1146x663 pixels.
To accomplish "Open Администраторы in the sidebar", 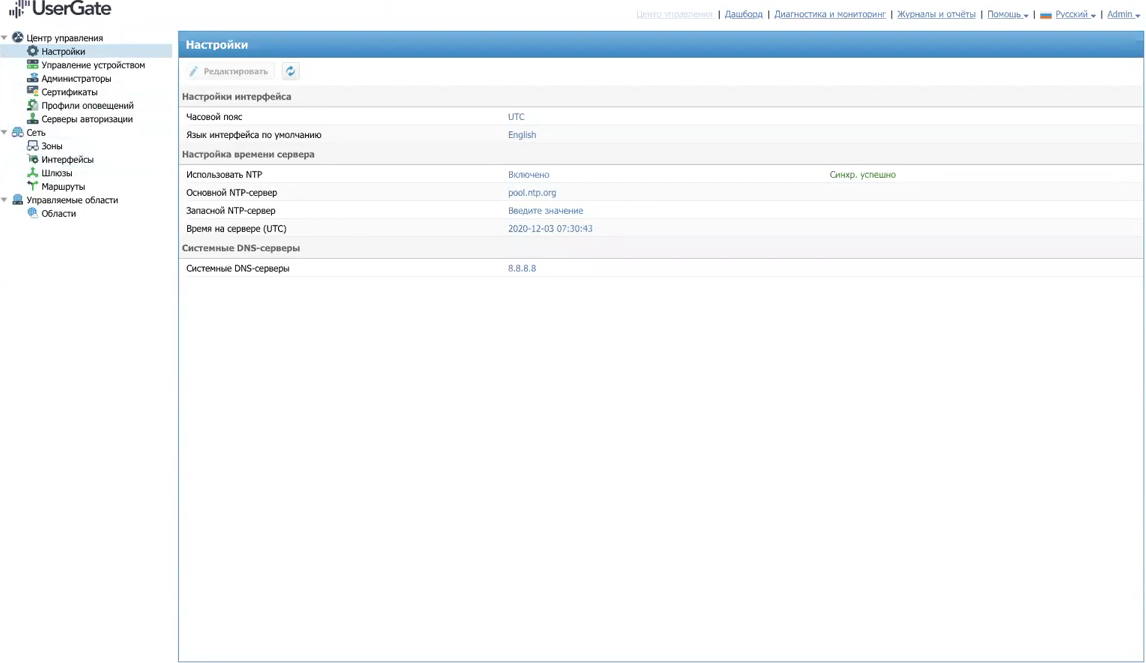I will pyautogui.click(x=76, y=78).
